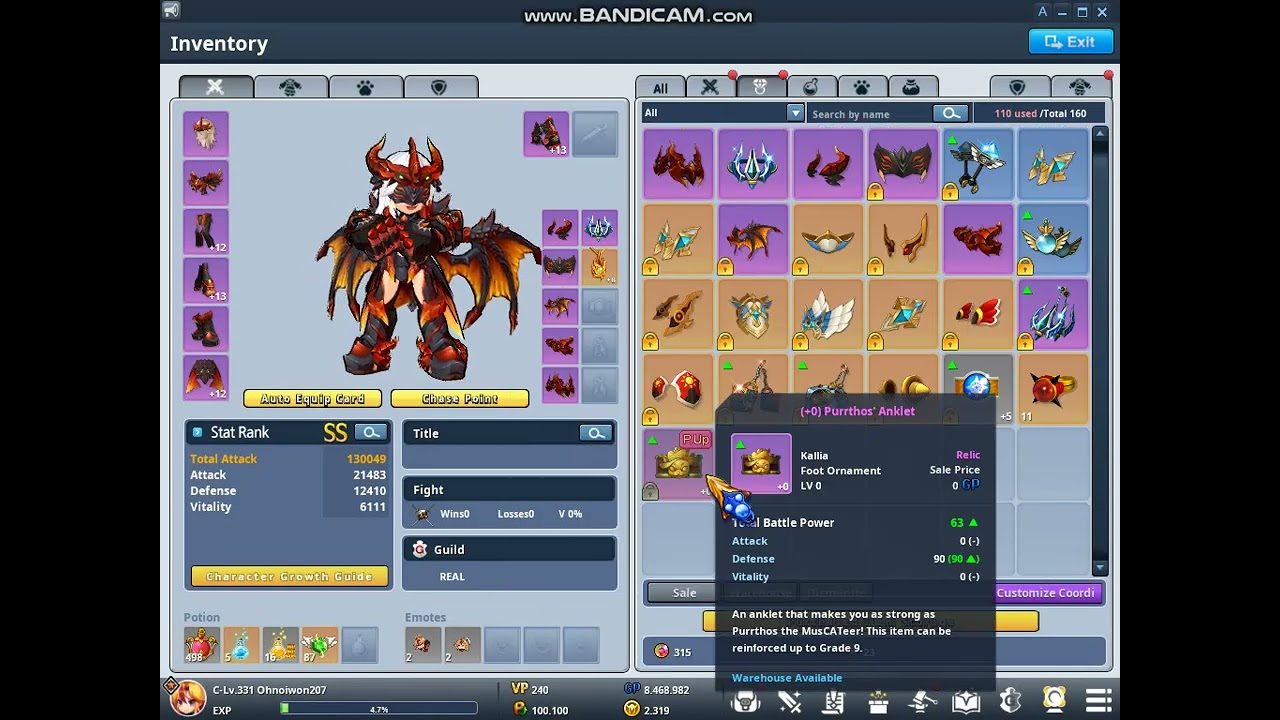This screenshot has height=720, width=1280.
Task: Click the bull head icon in bottom bar
Action: [x=745, y=701]
